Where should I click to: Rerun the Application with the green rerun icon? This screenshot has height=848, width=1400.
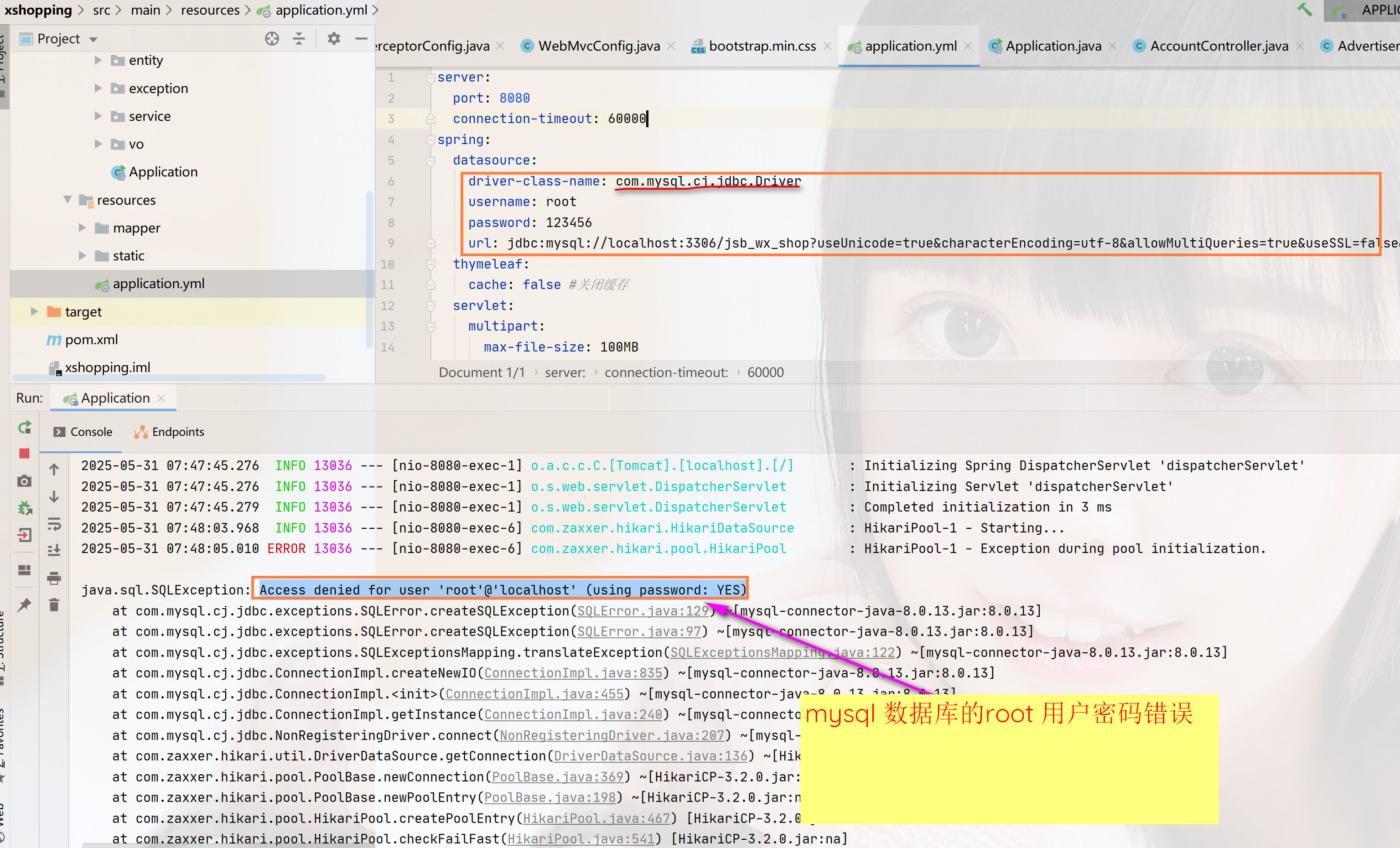25,427
